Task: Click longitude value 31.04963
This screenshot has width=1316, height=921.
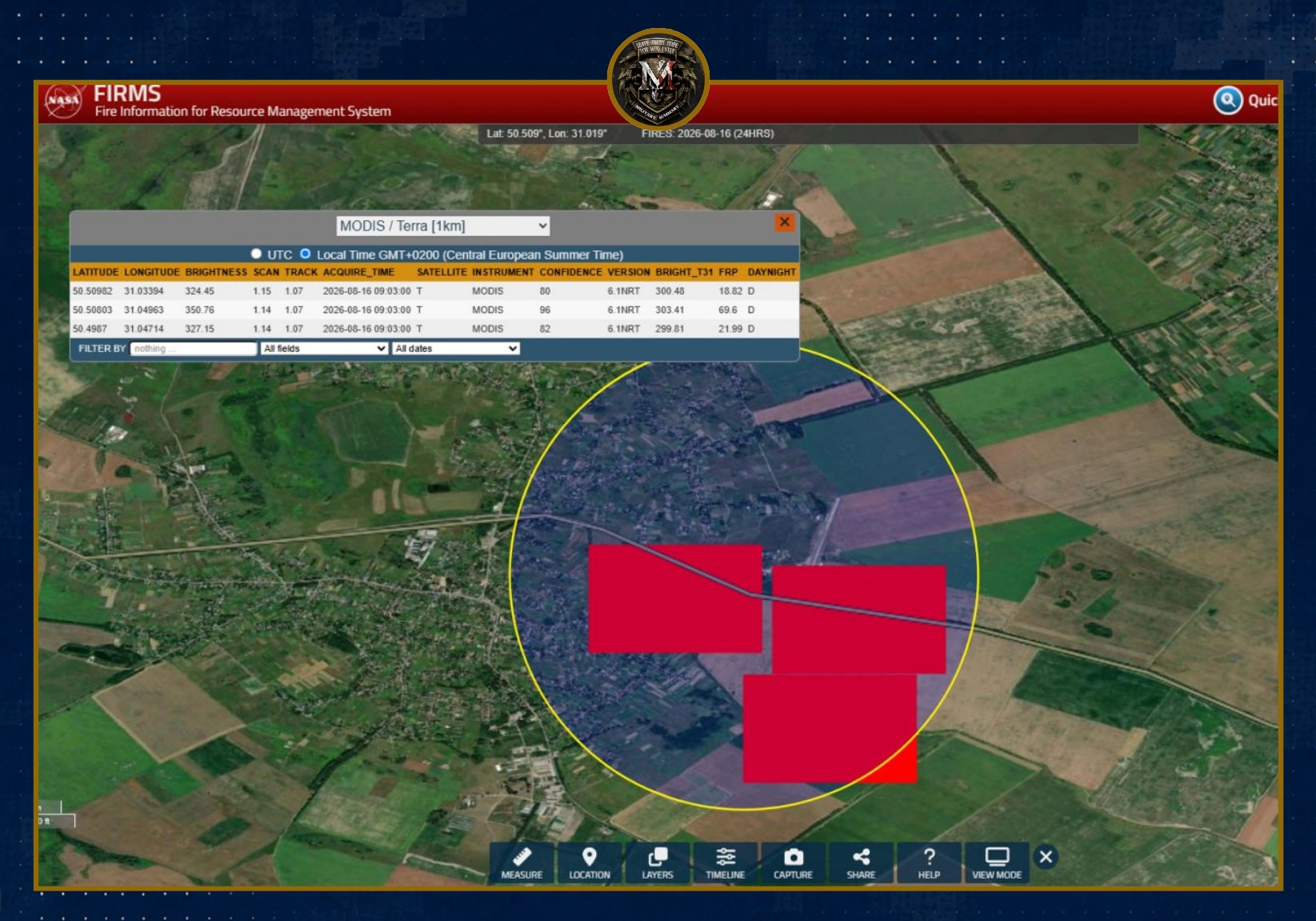Action: tap(144, 310)
